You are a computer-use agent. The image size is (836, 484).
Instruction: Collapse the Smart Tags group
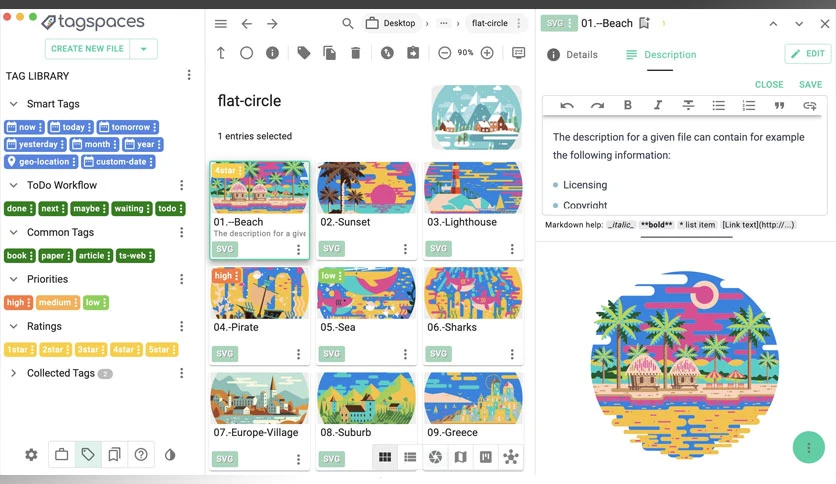coord(14,104)
